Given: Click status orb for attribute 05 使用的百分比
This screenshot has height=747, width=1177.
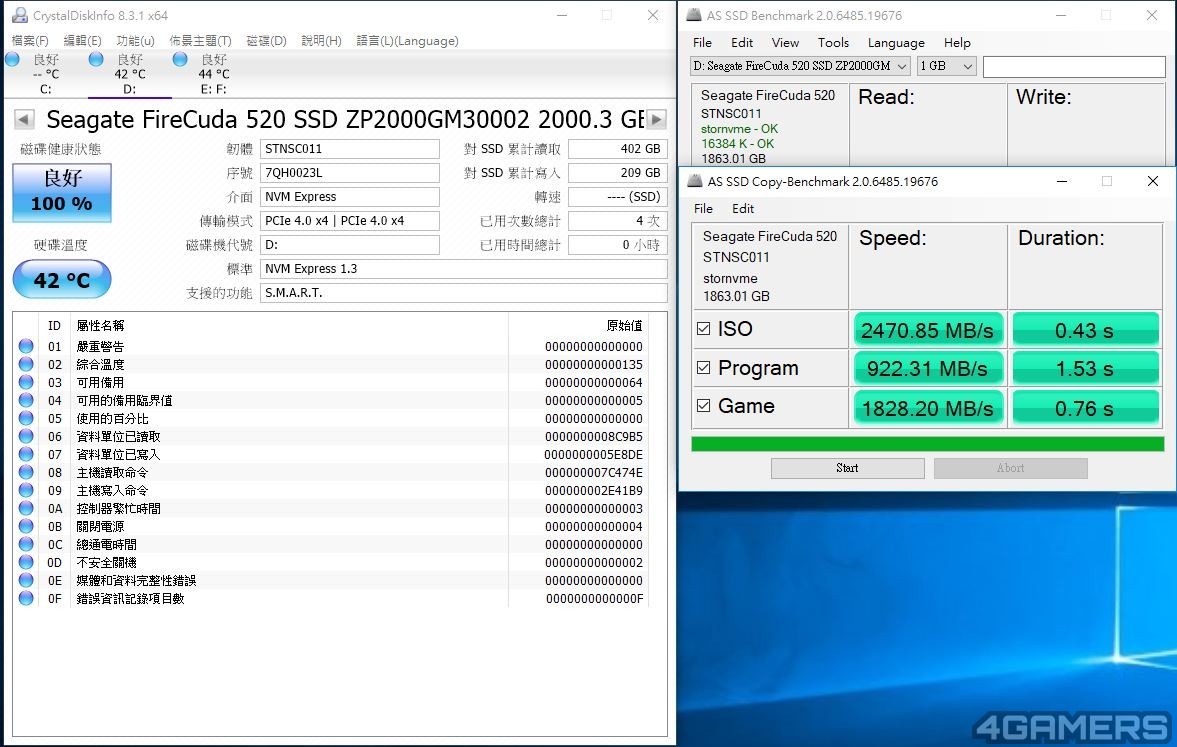Looking at the screenshot, I should tap(26, 418).
